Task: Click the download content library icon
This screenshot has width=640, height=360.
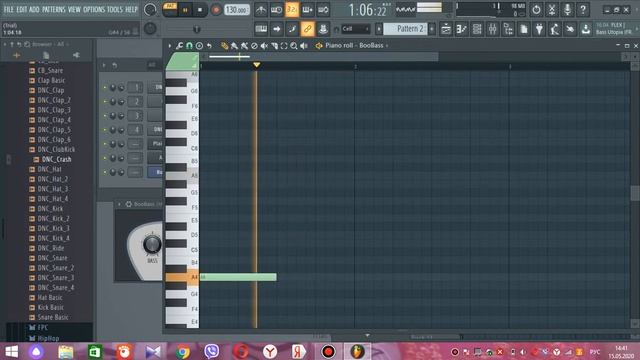Action: 586,29
